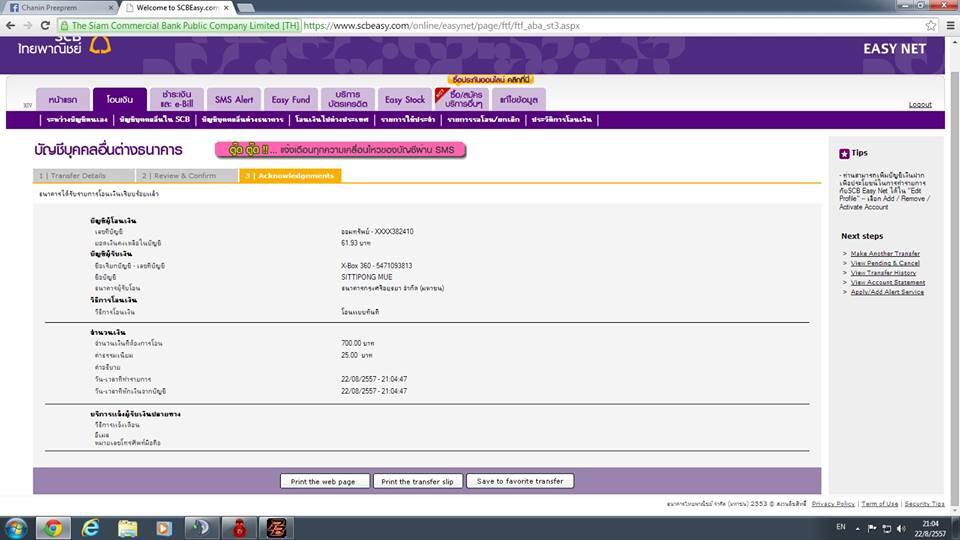960x540 pixels.
Task: Open the Easy Stock tab
Action: coord(405,99)
